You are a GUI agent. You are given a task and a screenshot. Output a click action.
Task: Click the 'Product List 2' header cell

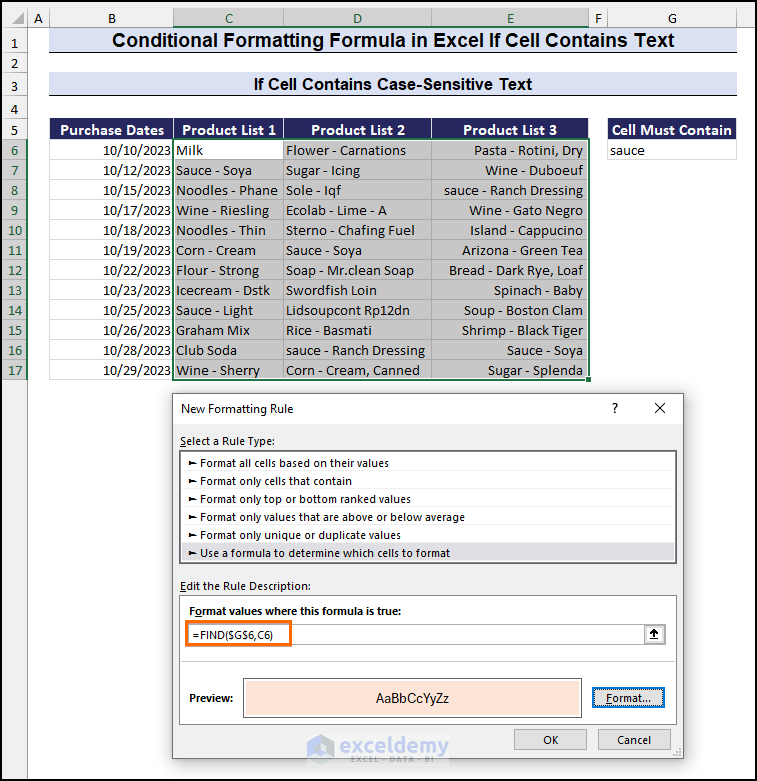point(358,130)
